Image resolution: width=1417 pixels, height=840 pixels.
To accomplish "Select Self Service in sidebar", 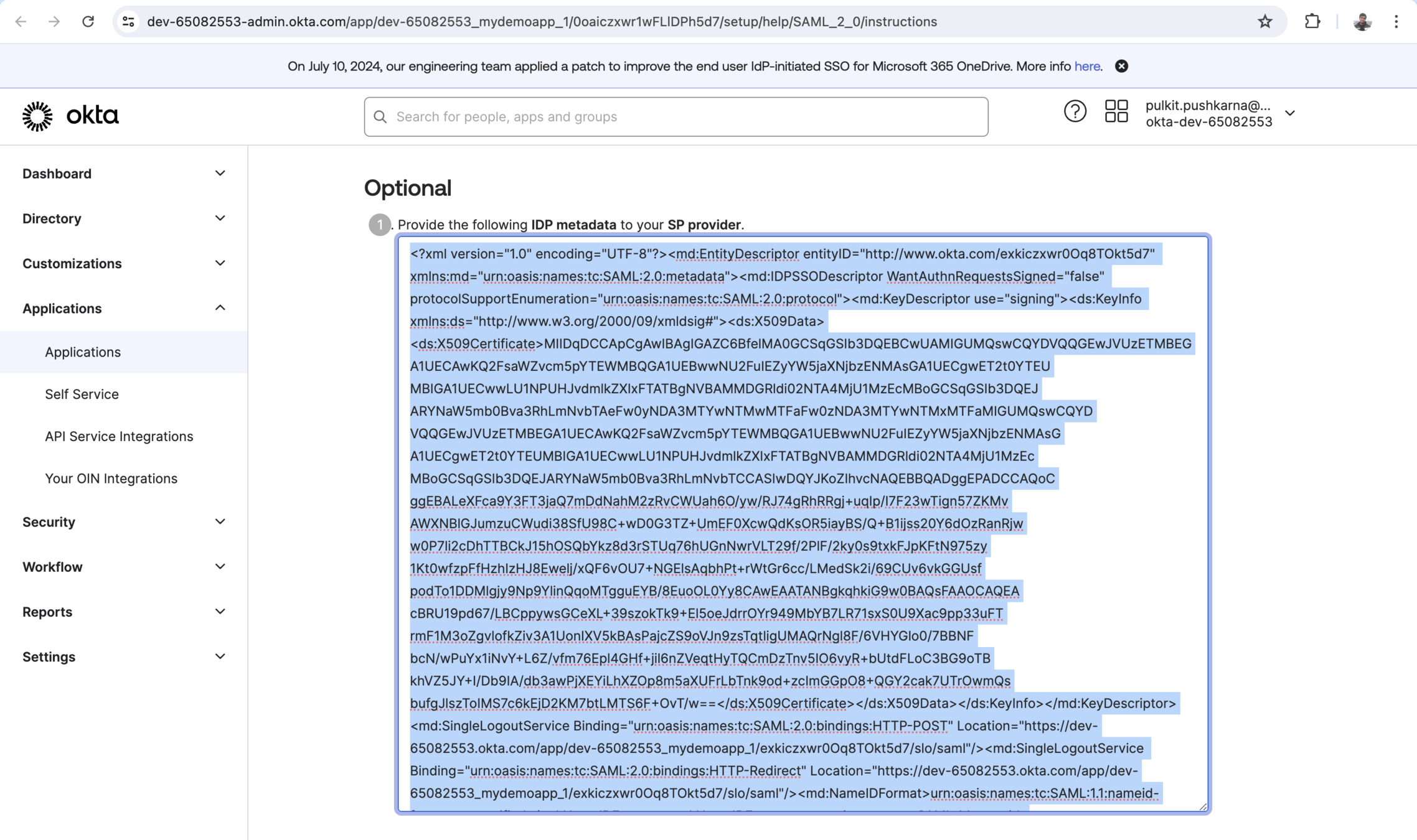I will click(x=82, y=394).
